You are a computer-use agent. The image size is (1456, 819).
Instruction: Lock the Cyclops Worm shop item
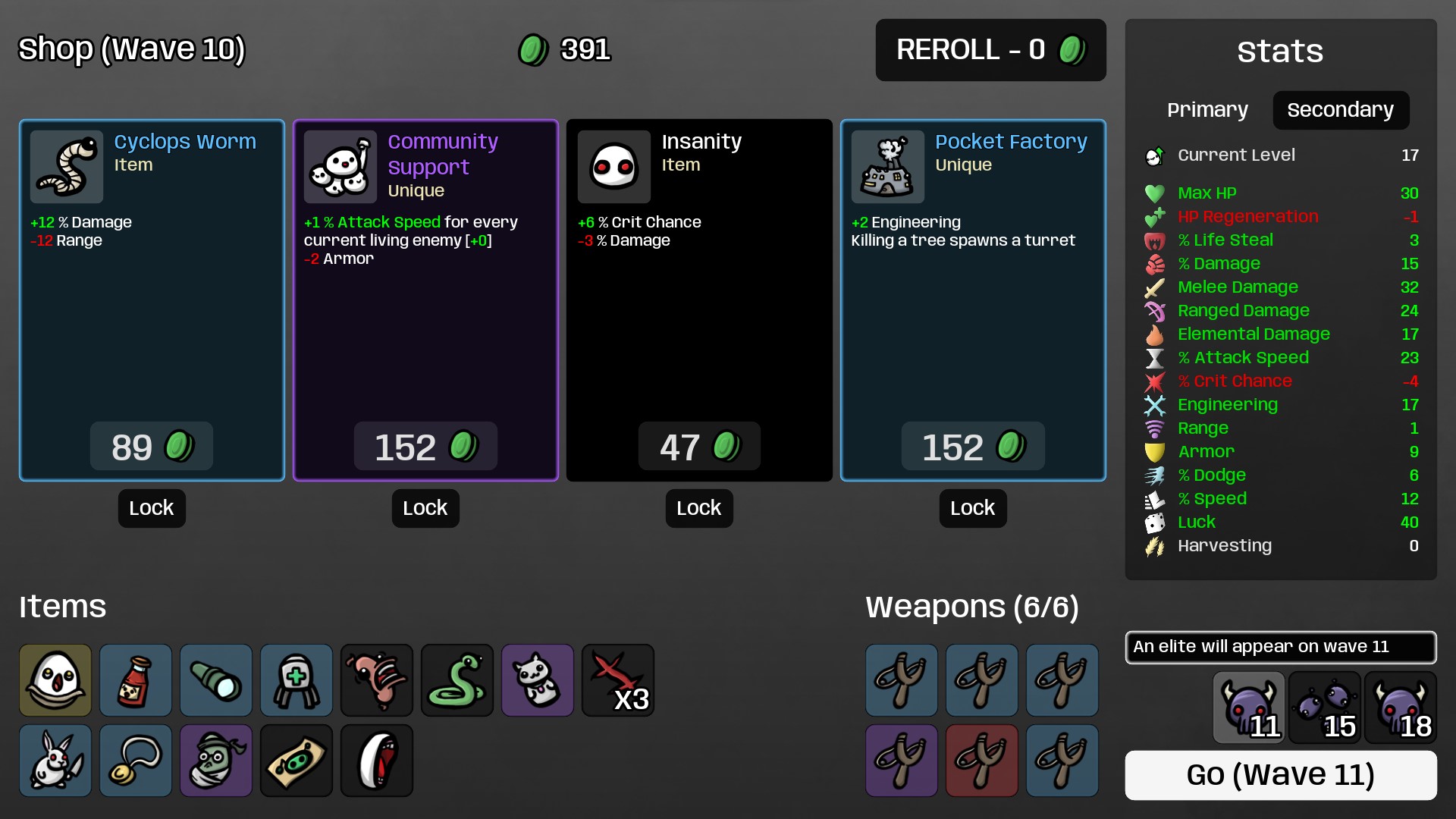(x=152, y=508)
